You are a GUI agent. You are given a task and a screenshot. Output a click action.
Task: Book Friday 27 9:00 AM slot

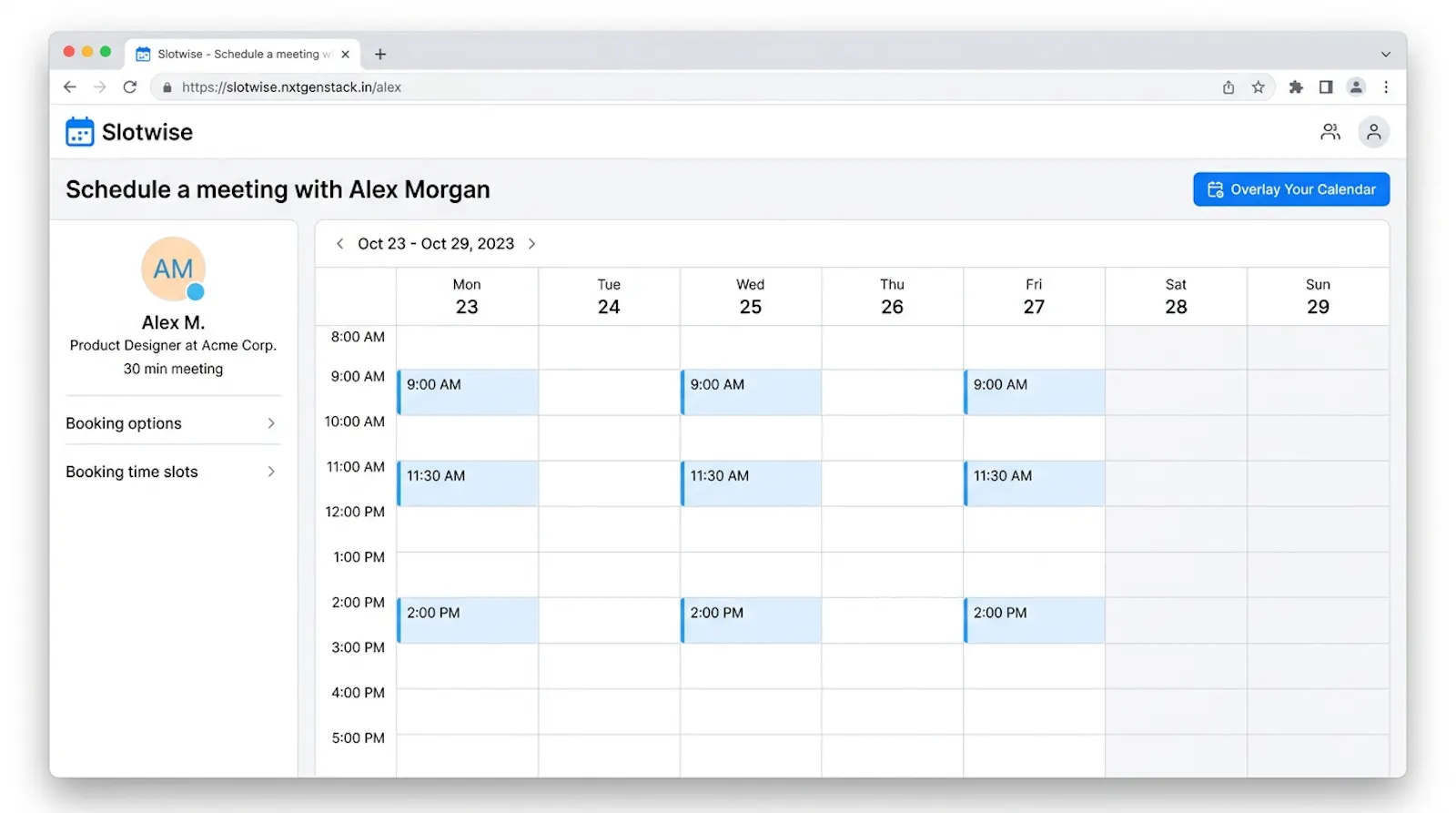[x=1035, y=392]
